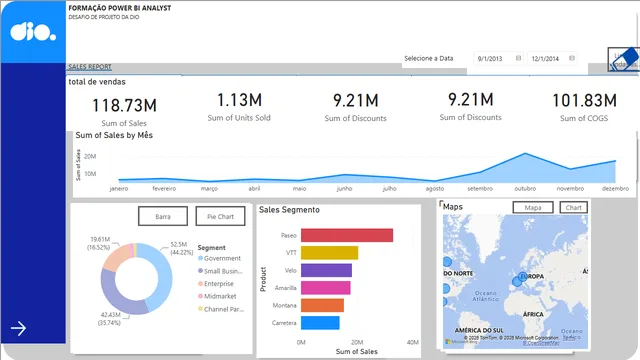Click the dio logo

[x=33, y=32]
